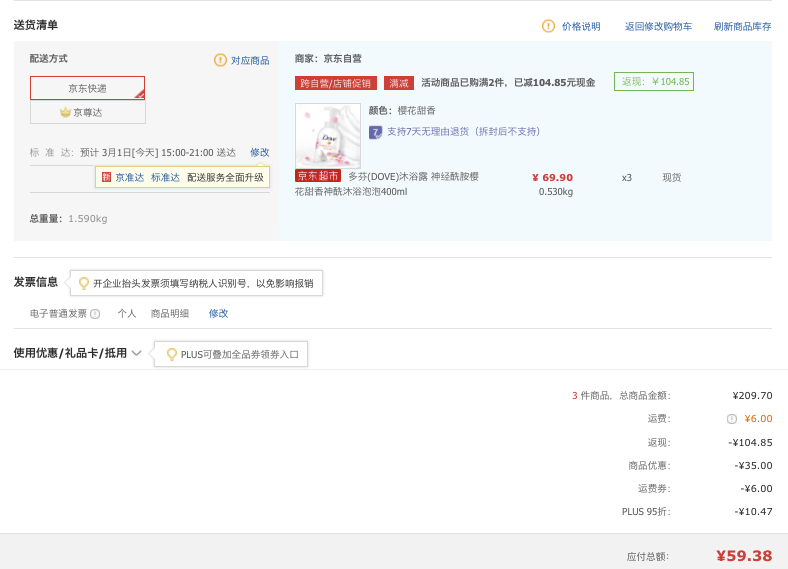
Task: Go back via 返回修改购物车
Action: tap(658, 26)
